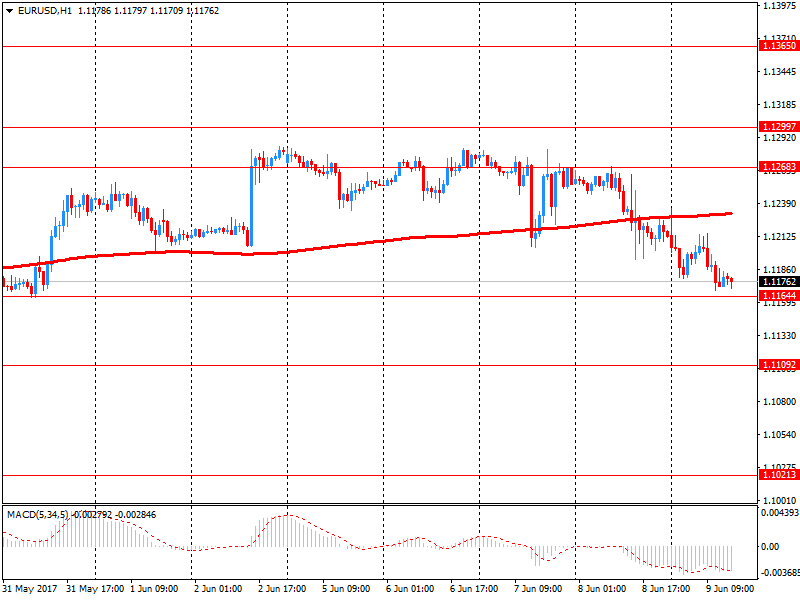Click the 8 Jun 17:00 time label
The height and width of the screenshot is (600, 800).
tap(666, 589)
